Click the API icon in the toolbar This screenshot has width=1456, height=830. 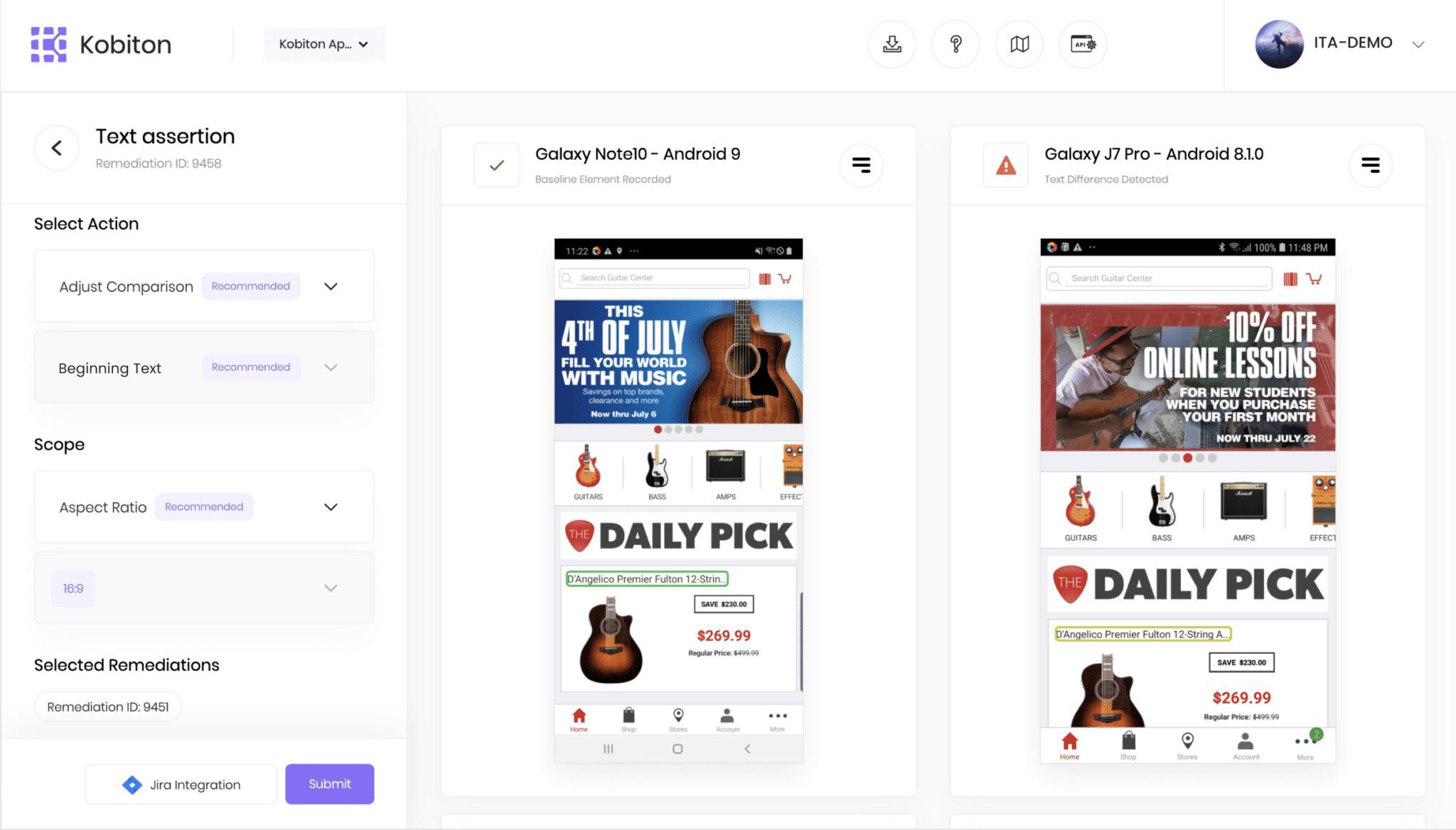[1083, 43]
